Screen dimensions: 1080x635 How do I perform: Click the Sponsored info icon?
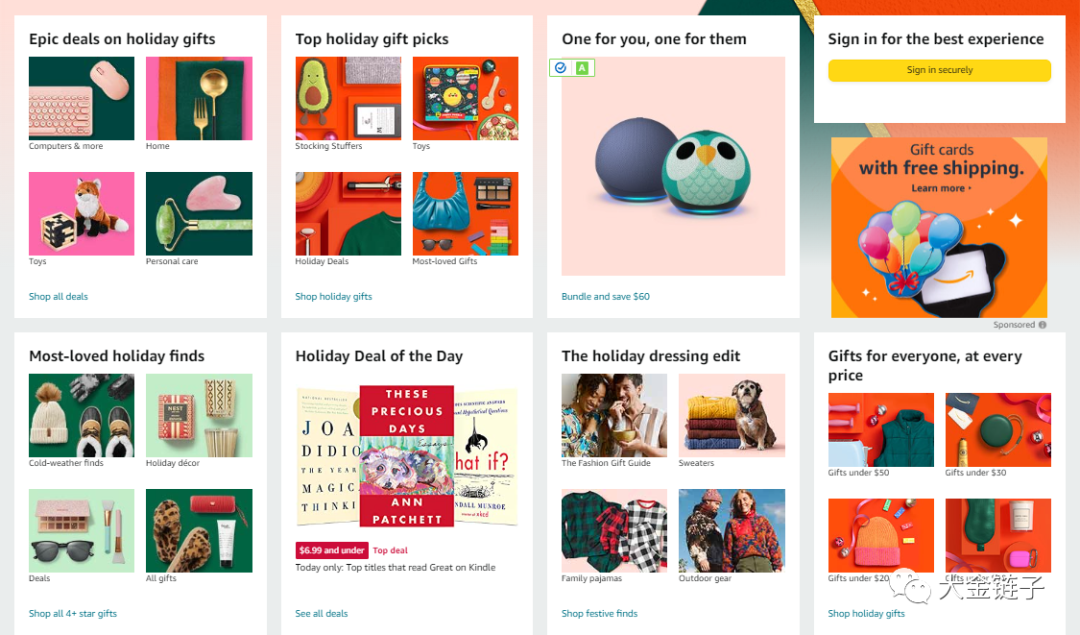point(1042,325)
